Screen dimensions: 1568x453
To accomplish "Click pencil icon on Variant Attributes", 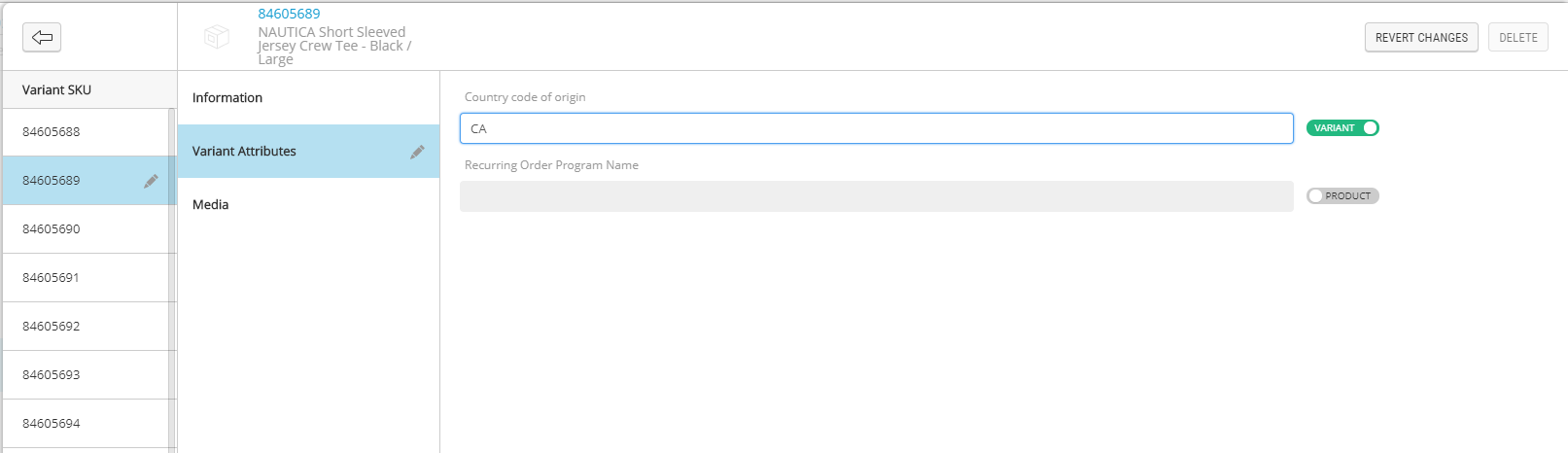I will (x=417, y=152).
